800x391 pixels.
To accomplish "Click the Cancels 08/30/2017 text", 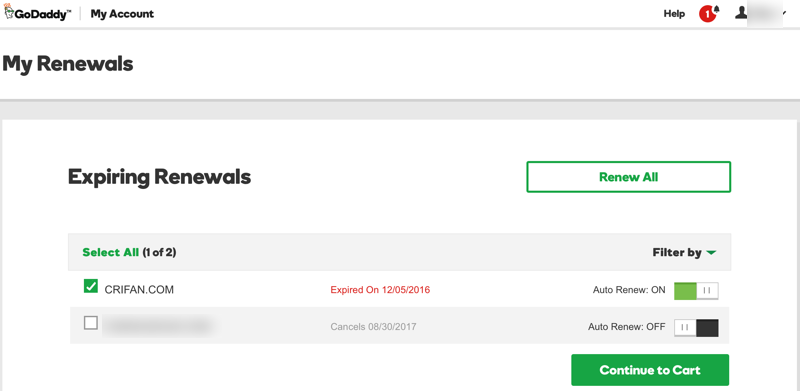I will click(373, 327).
